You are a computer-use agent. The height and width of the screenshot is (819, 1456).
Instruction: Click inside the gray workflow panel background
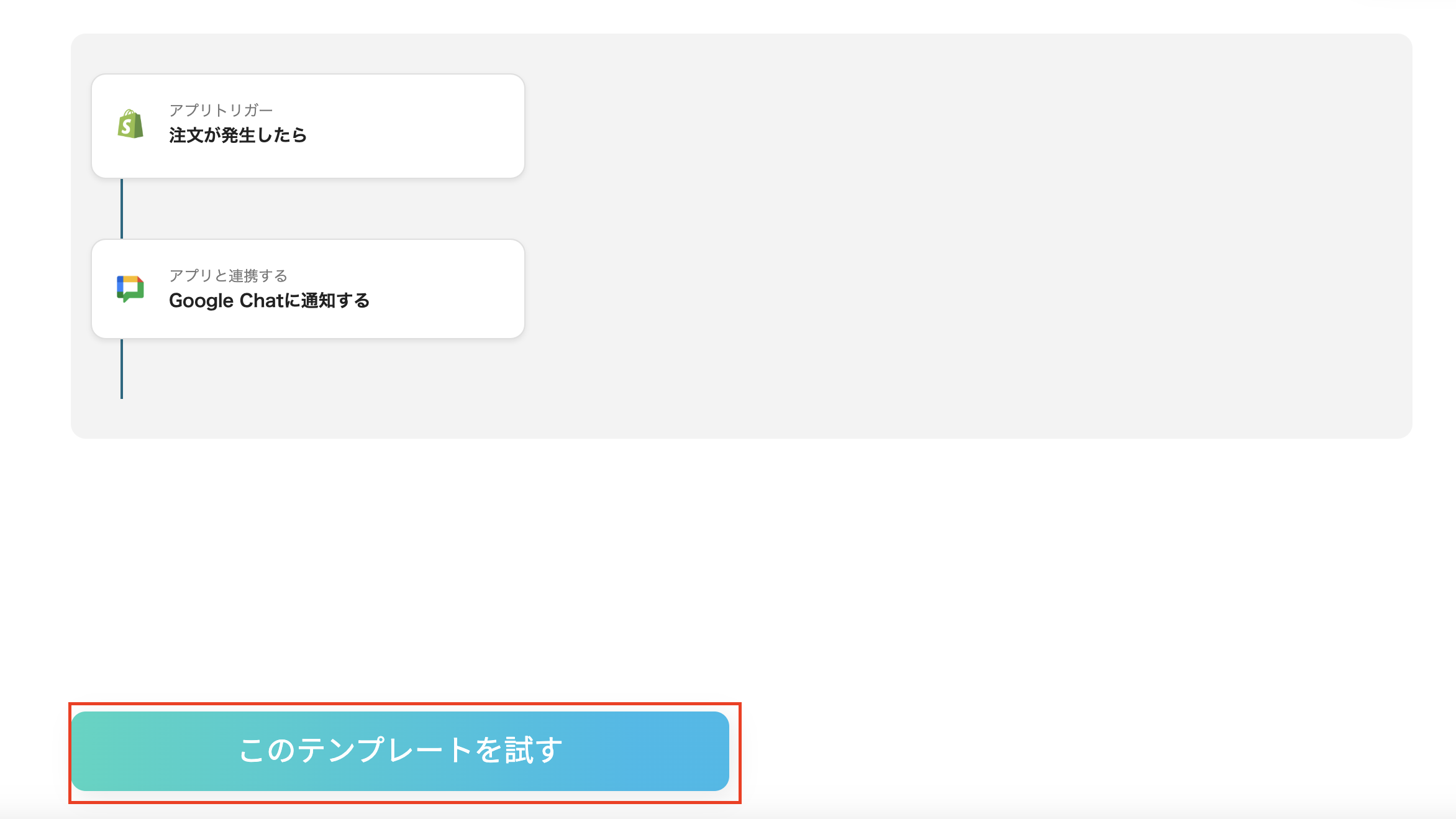click(x=932, y=236)
